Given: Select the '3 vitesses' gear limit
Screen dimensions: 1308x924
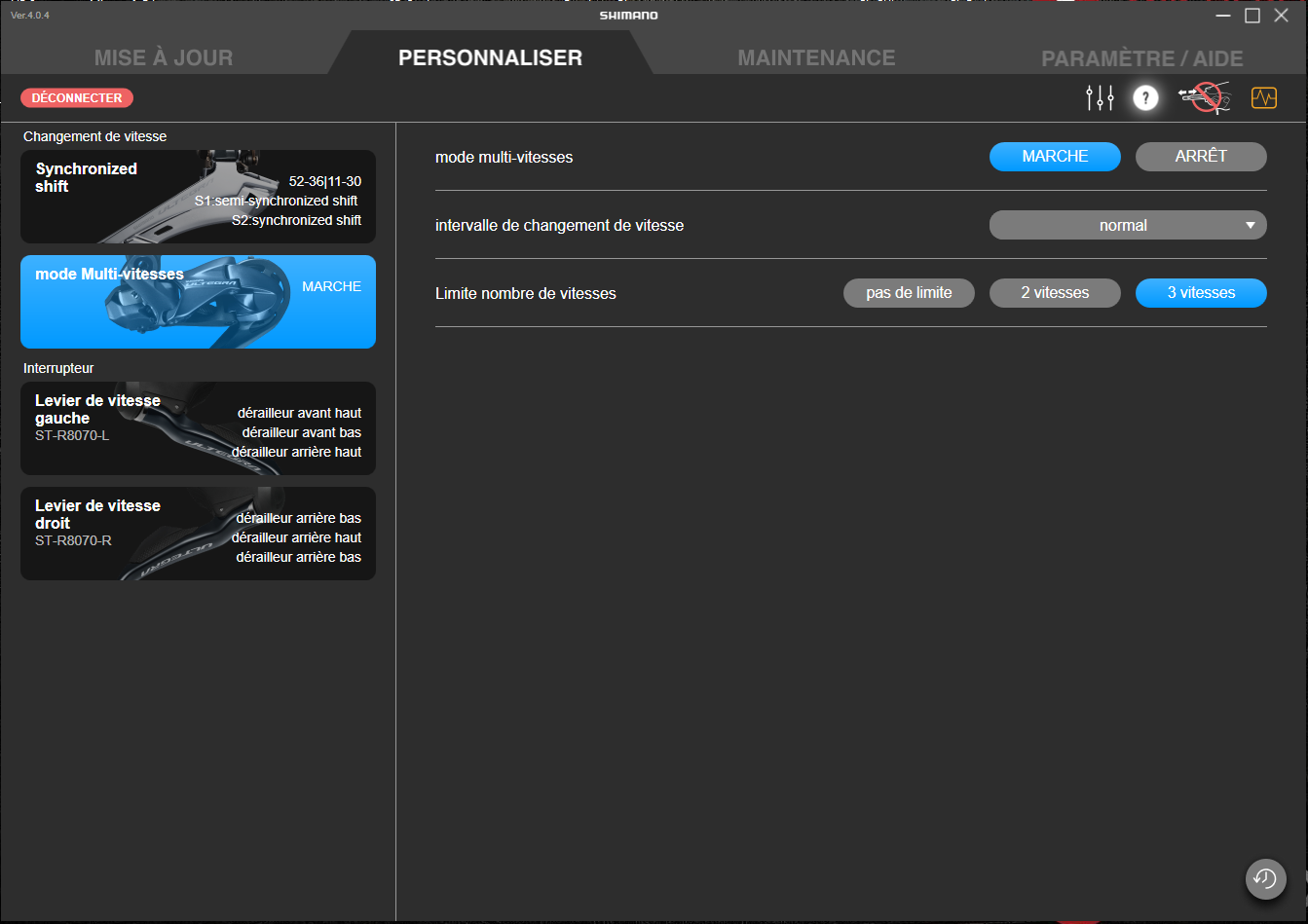Looking at the screenshot, I should [x=1200, y=293].
